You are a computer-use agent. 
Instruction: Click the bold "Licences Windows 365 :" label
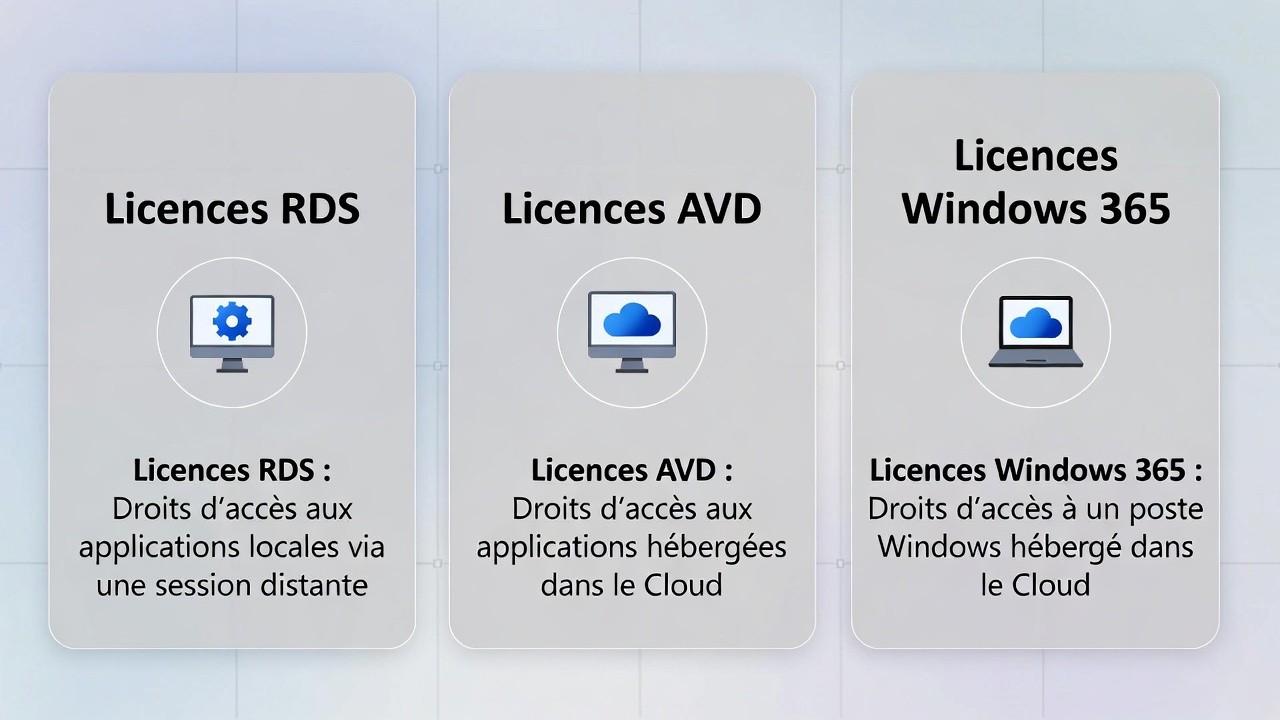click(1036, 470)
